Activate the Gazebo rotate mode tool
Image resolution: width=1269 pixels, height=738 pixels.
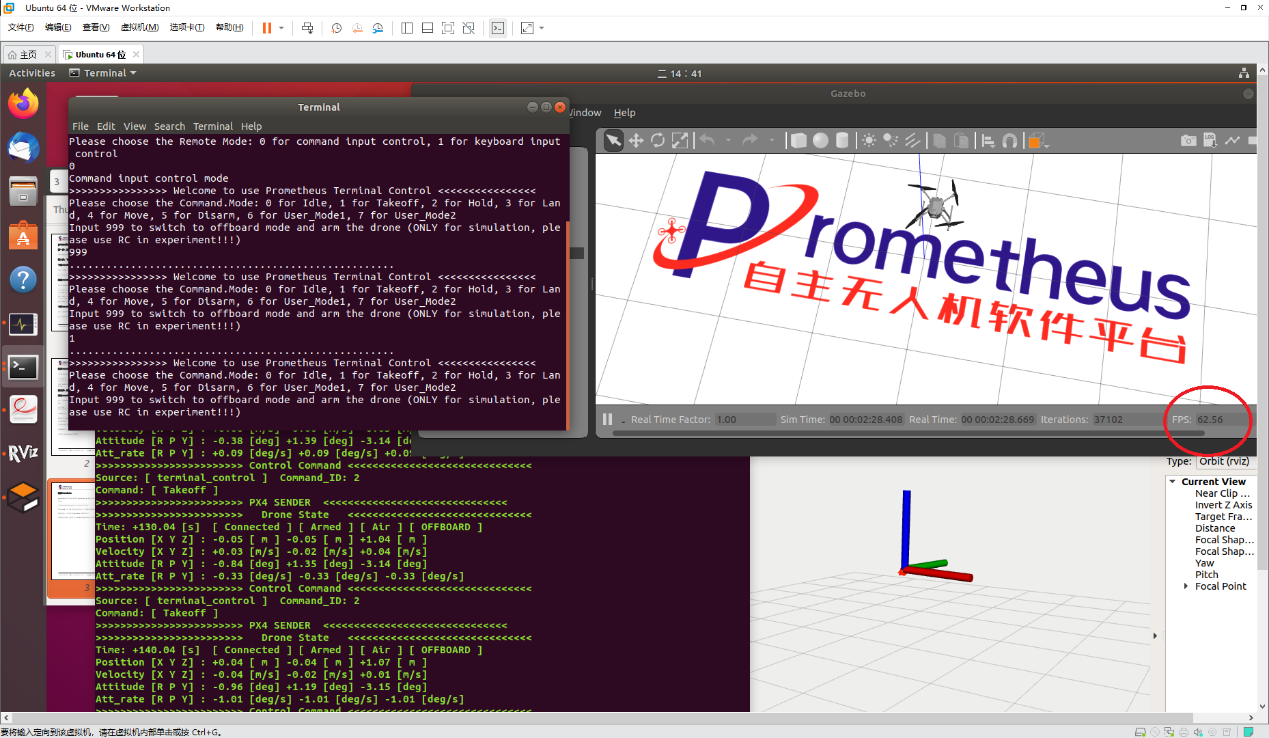pos(657,141)
